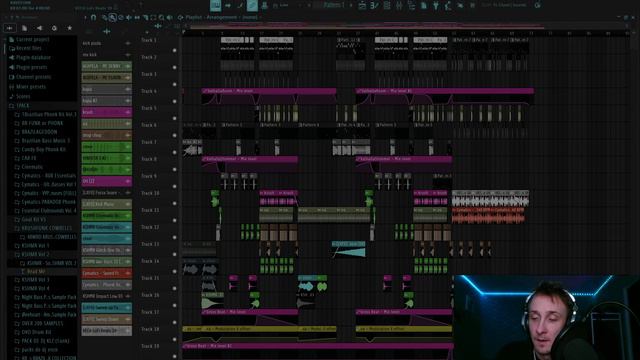640x360 pixels.
Task: Select the playlist Zoom tool
Action: 161,18
